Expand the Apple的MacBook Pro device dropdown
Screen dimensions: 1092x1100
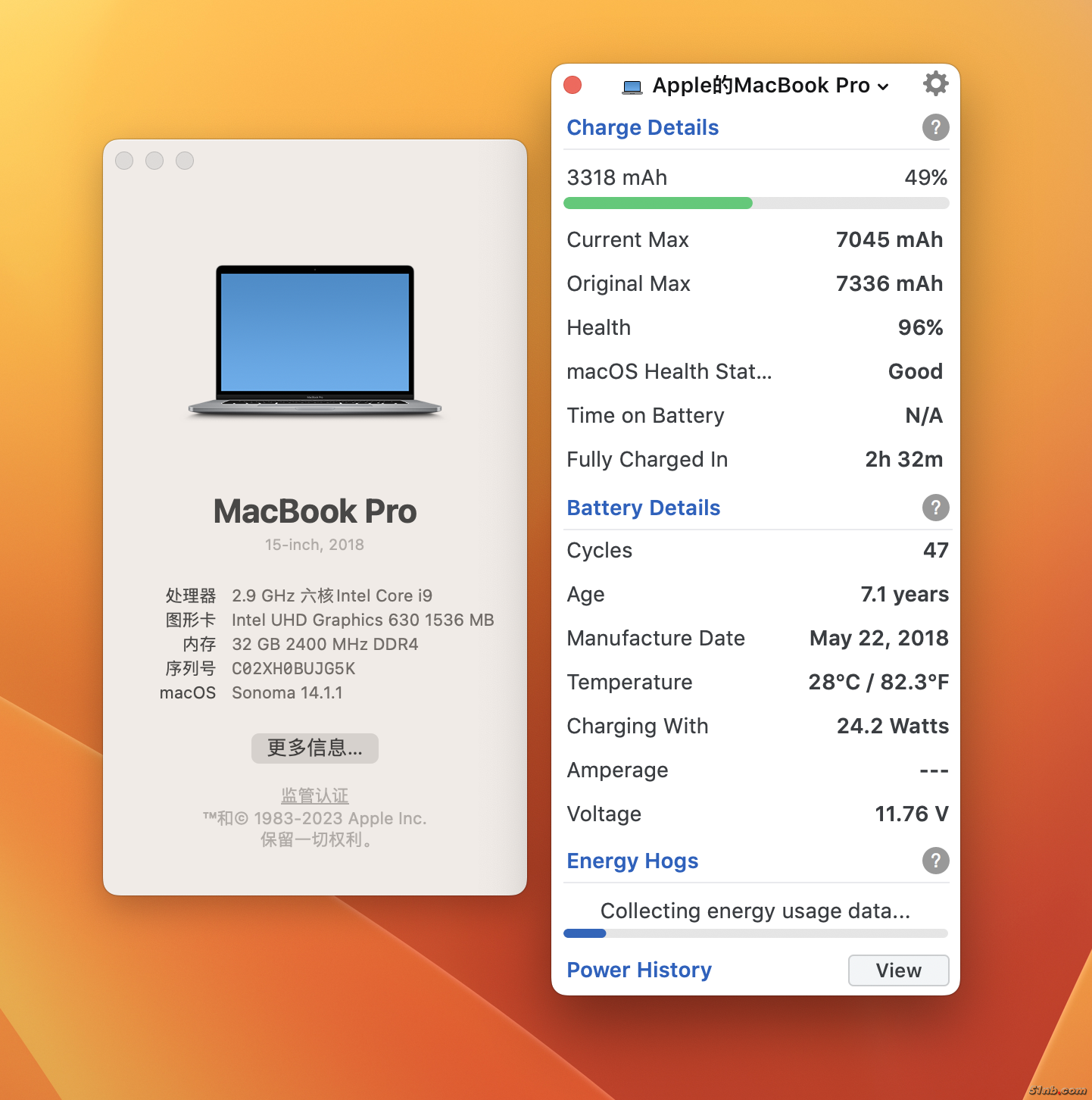[882, 86]
